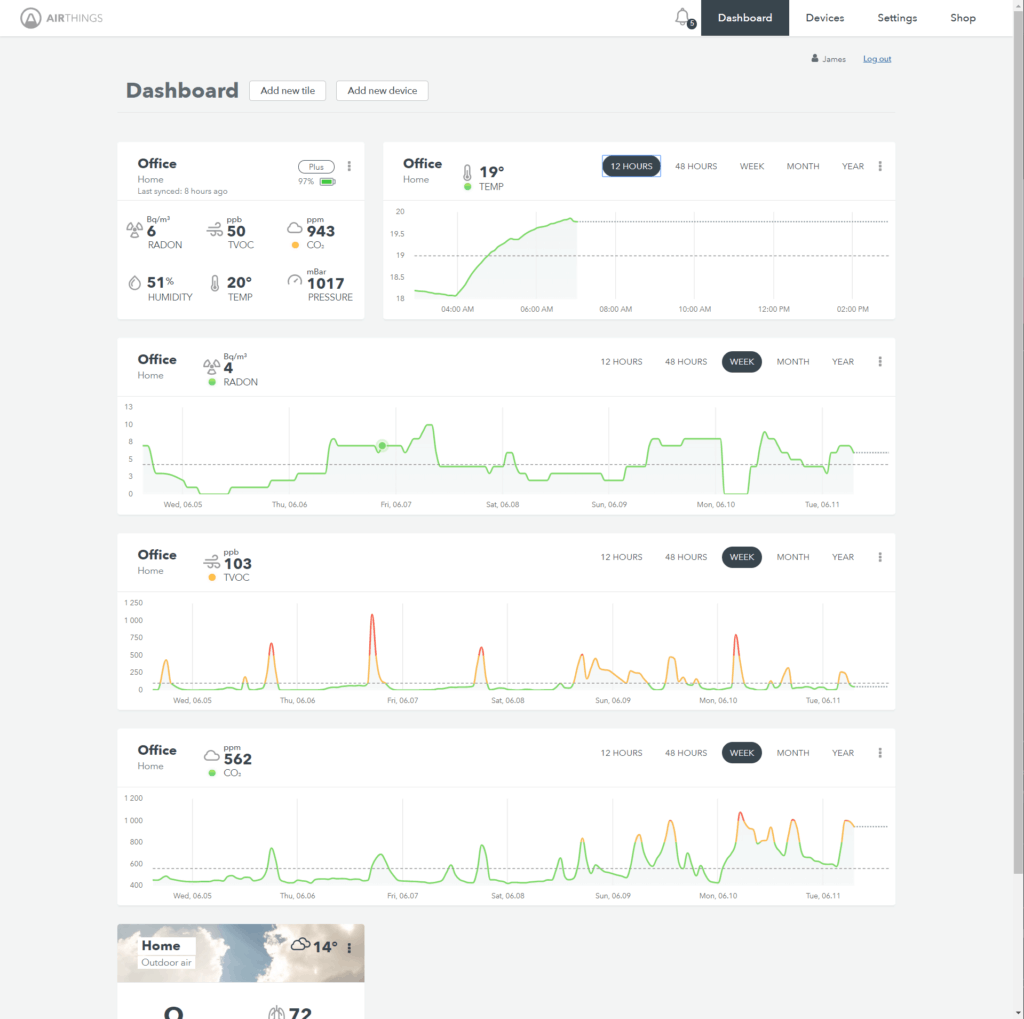The image size is (1024, 1019).
Task: Click the Add new device button
Action: coord(382,91)
